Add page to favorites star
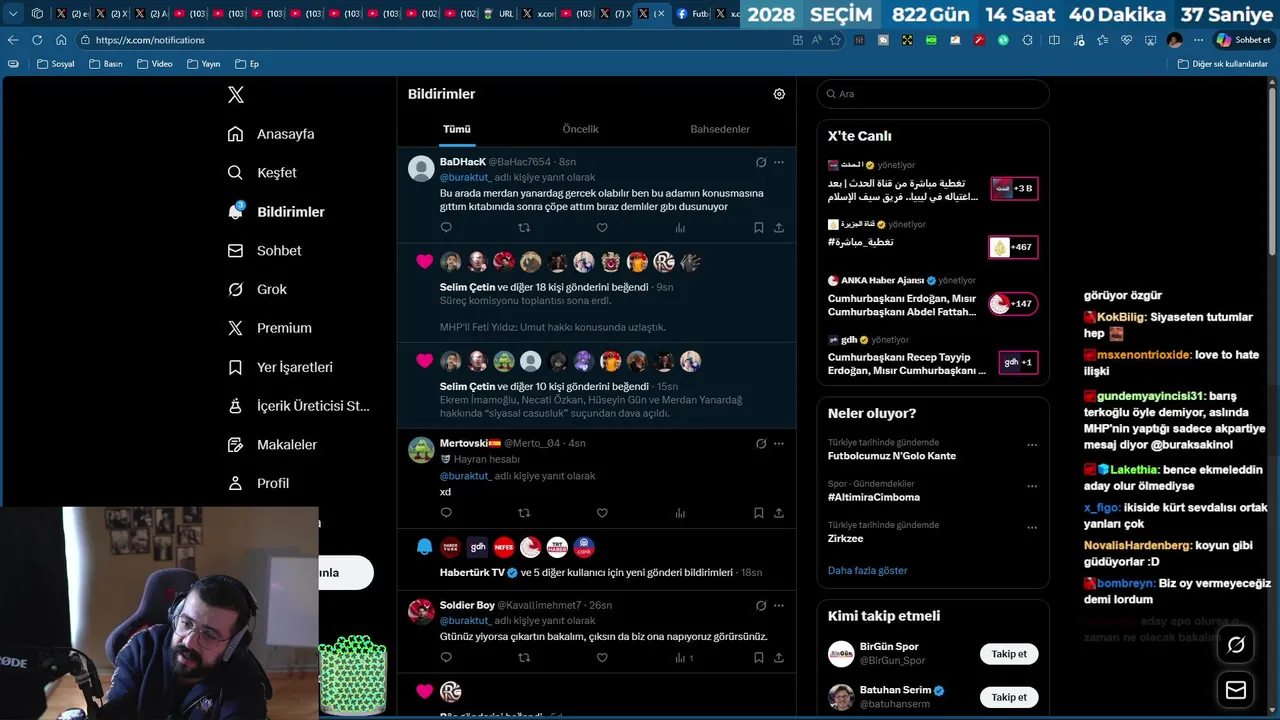 [x=835, y=40]
